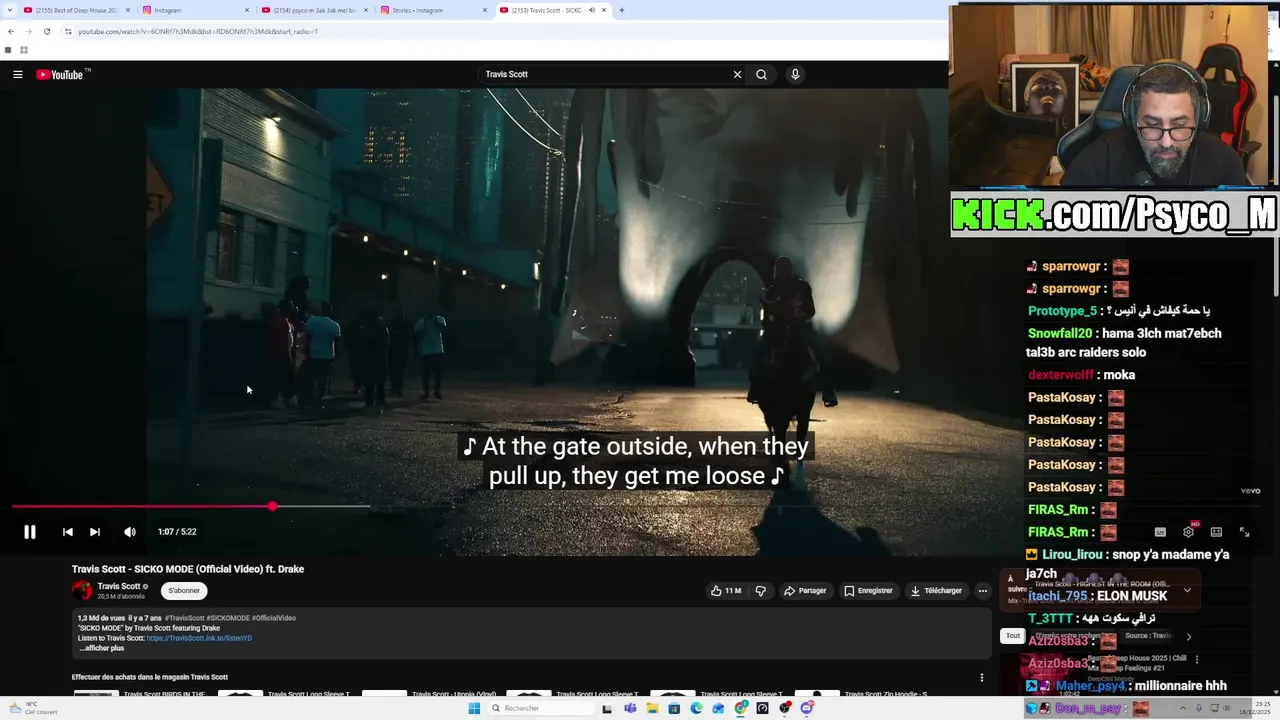Focus the YouTube search field

pos(605,74)
